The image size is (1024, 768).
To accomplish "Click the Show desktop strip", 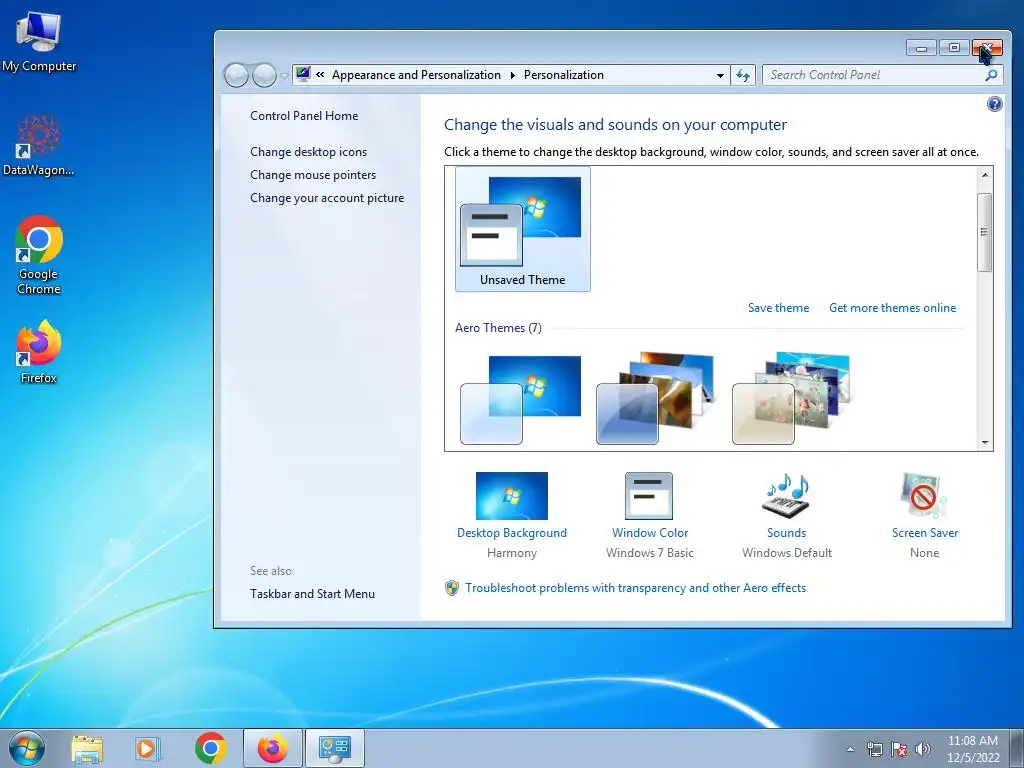I will [1017, 748].
